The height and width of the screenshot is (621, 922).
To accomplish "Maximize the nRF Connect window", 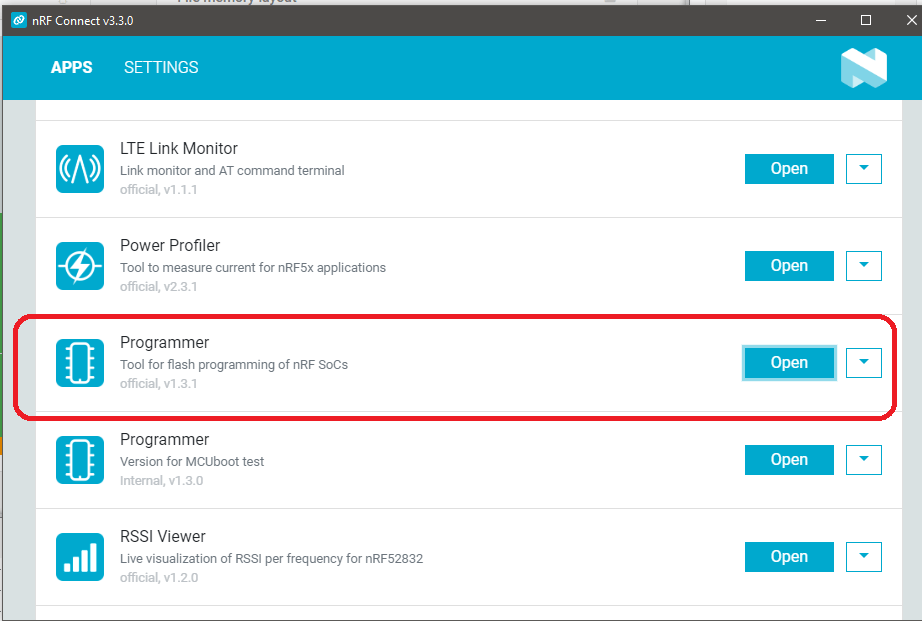I will 866,20.
